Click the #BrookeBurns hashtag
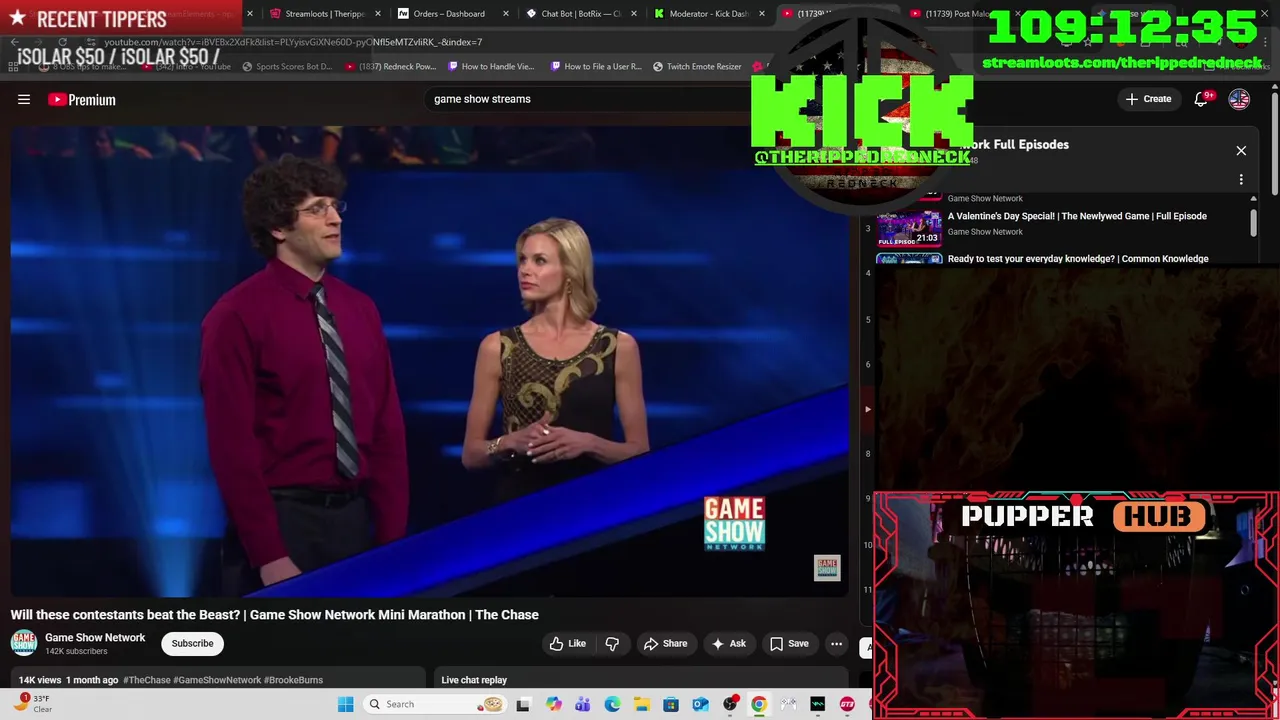1280x720 pixels. click(x=293, y=680)
